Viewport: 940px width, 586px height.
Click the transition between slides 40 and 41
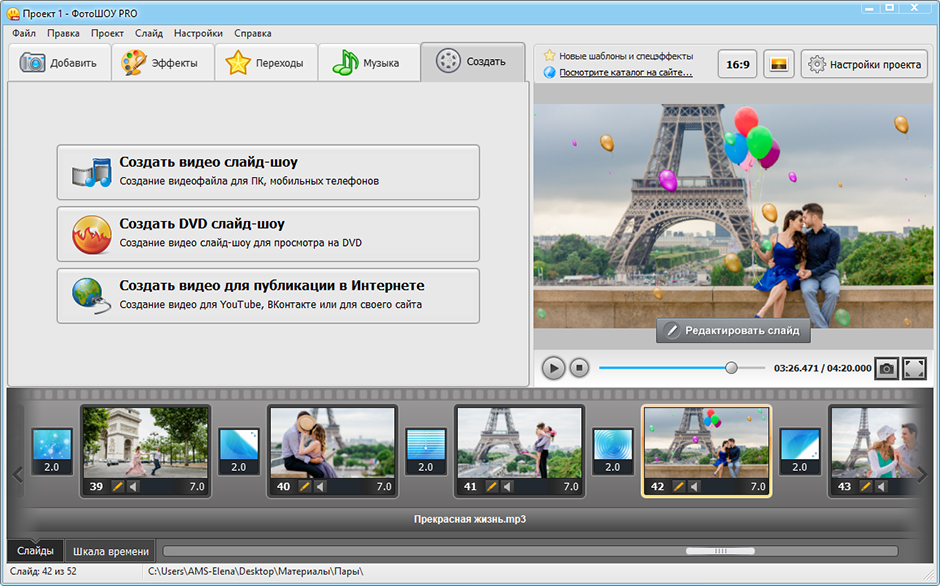[x=426, y=451]
